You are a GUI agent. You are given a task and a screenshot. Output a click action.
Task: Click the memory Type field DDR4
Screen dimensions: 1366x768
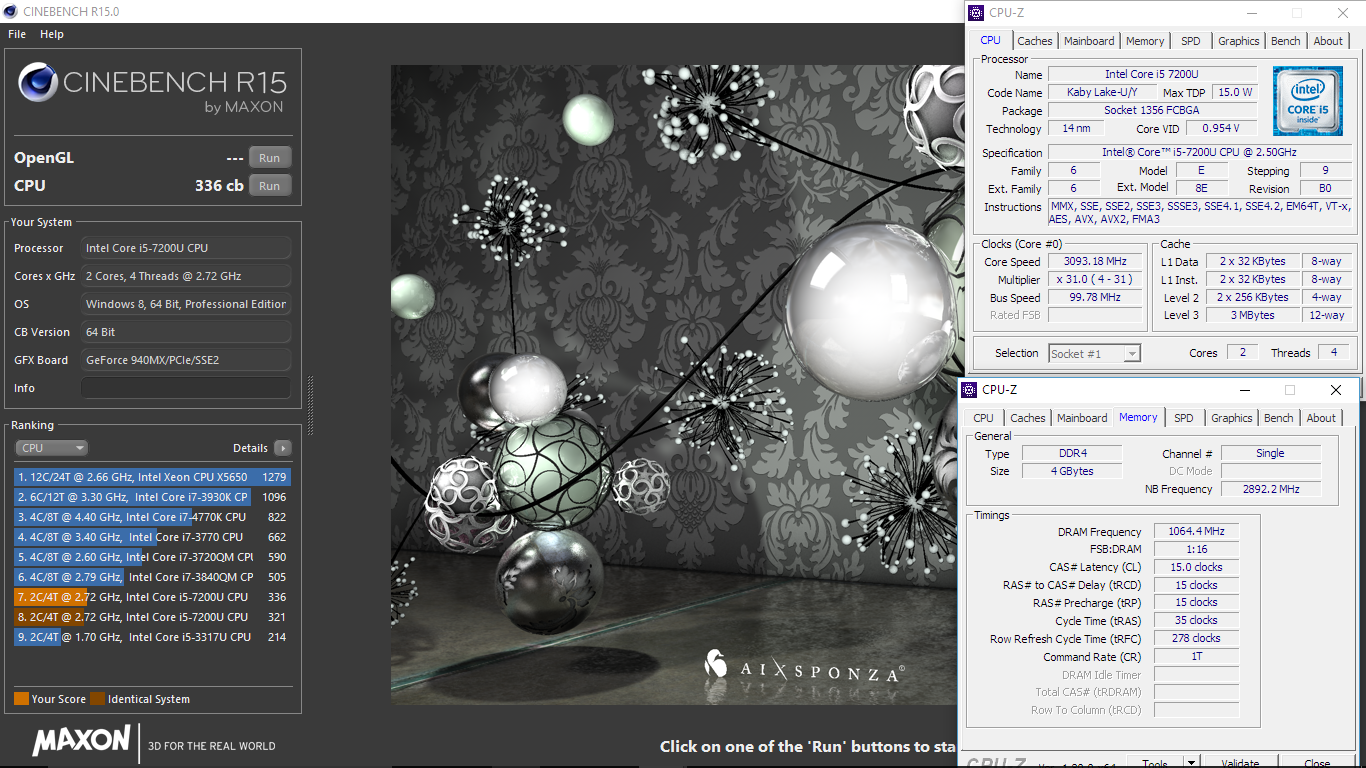coord(1071,453)
